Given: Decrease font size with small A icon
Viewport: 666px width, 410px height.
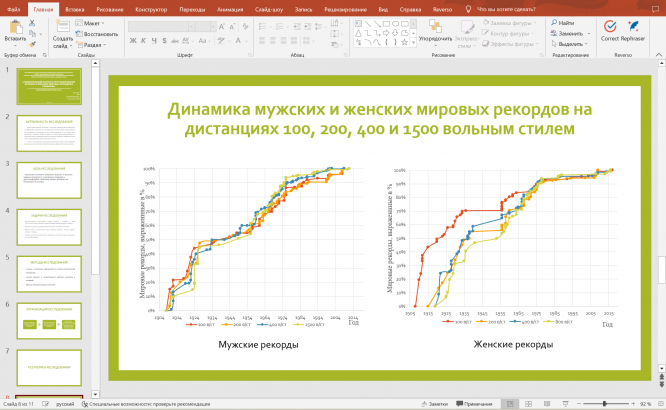Looking at the screenshot, I should (x=232, y=27).
